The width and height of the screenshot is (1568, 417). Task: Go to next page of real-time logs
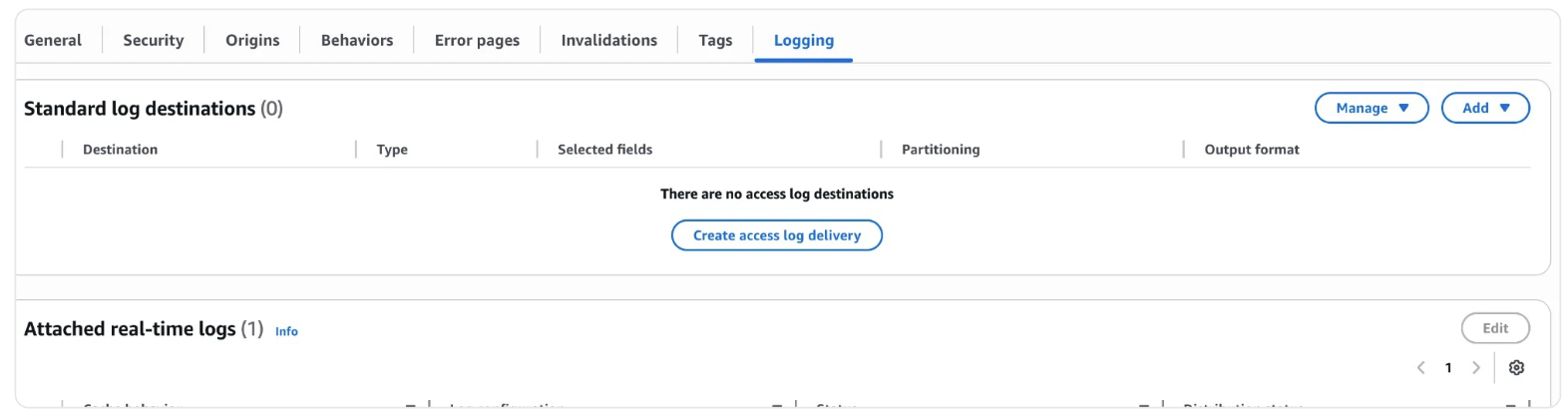[1476, 368]
